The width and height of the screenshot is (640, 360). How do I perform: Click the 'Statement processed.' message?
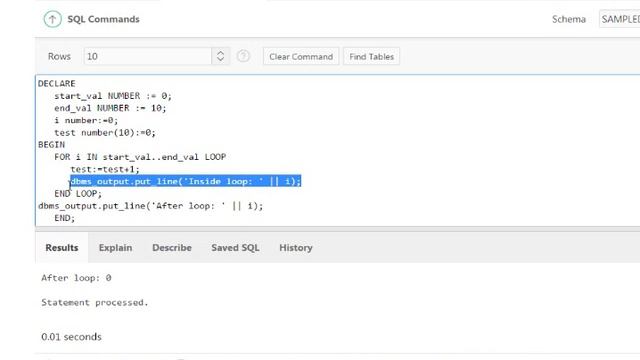coord(95,302)
